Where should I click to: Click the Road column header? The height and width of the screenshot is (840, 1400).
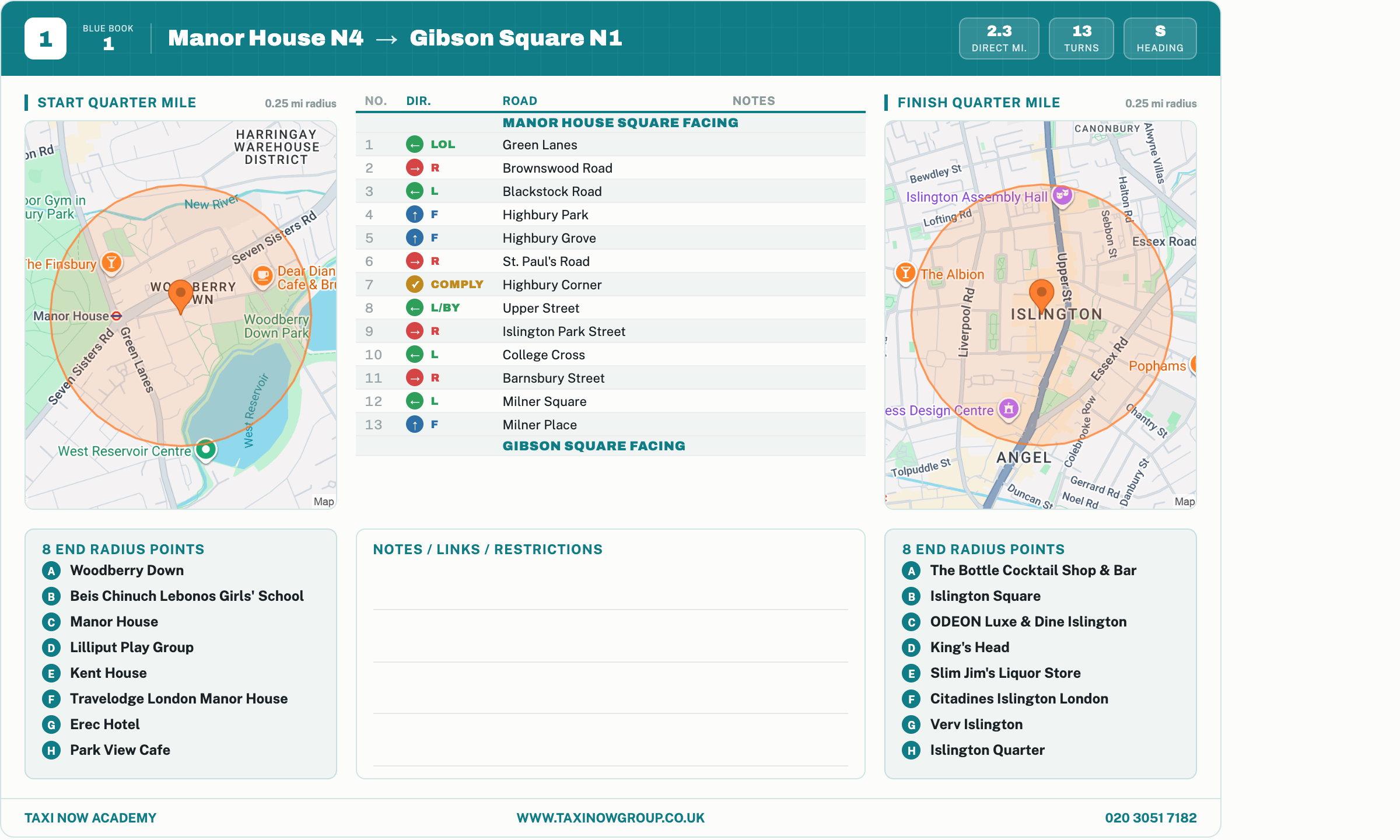click(520, 101)
